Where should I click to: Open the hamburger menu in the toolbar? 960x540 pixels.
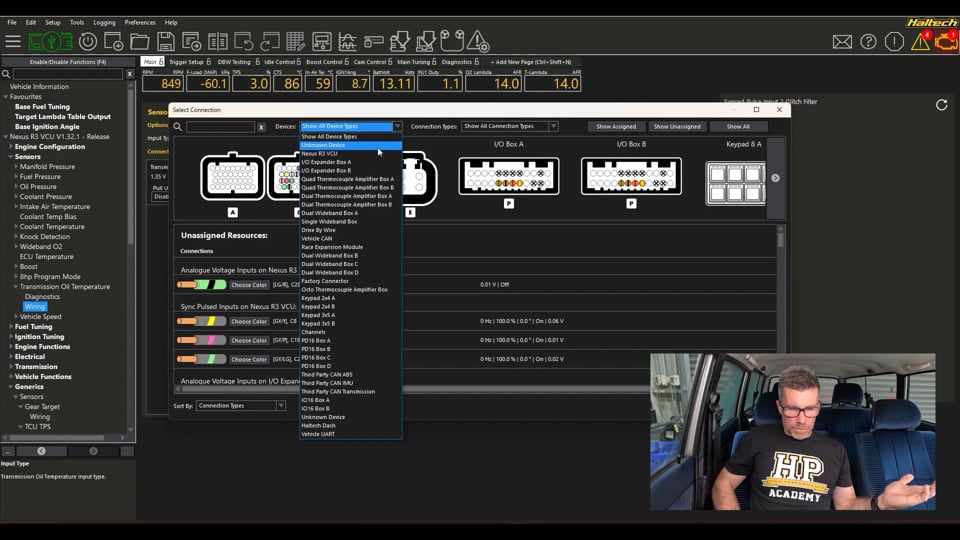[x=13, y=42]
